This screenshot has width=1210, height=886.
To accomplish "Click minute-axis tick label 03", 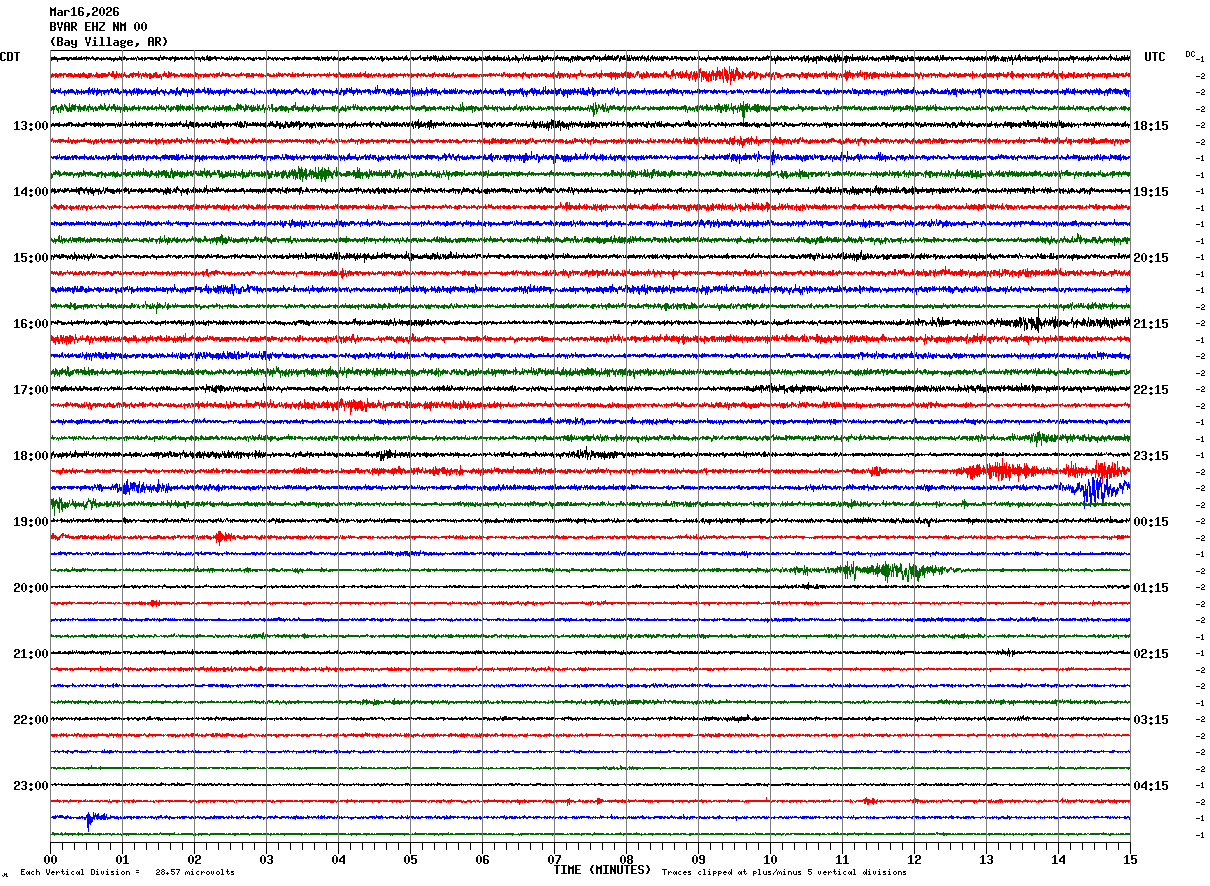I will tap(266, 859).
